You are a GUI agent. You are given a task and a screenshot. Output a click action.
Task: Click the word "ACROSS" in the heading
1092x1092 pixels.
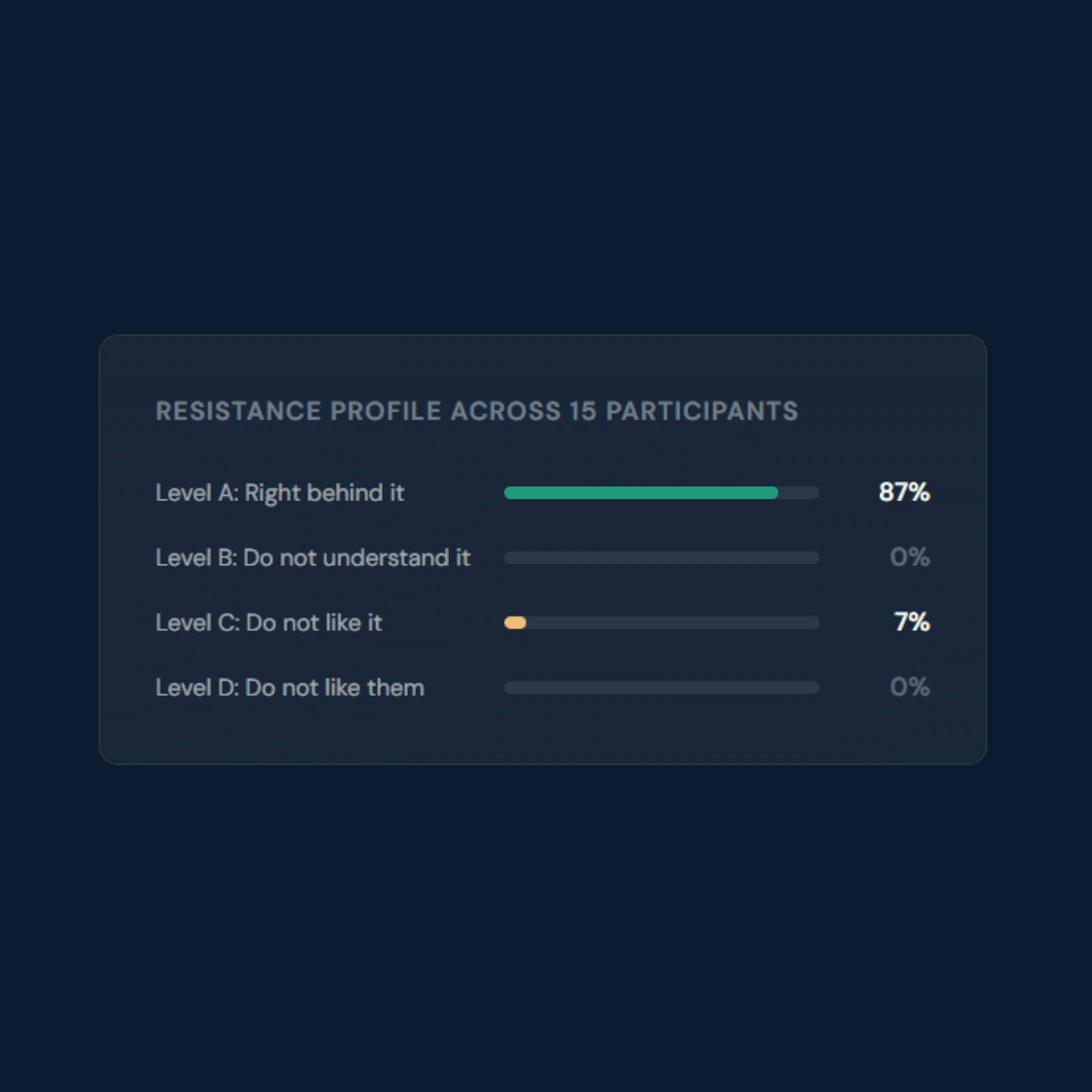point(506,411)
